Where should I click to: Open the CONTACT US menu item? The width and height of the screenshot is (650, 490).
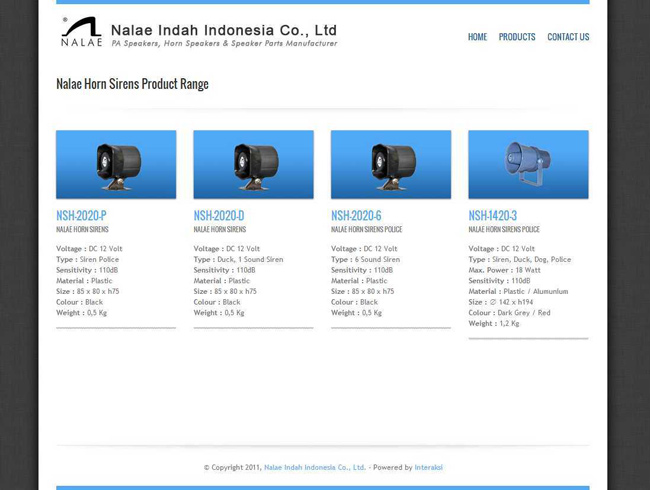(568, 37)
